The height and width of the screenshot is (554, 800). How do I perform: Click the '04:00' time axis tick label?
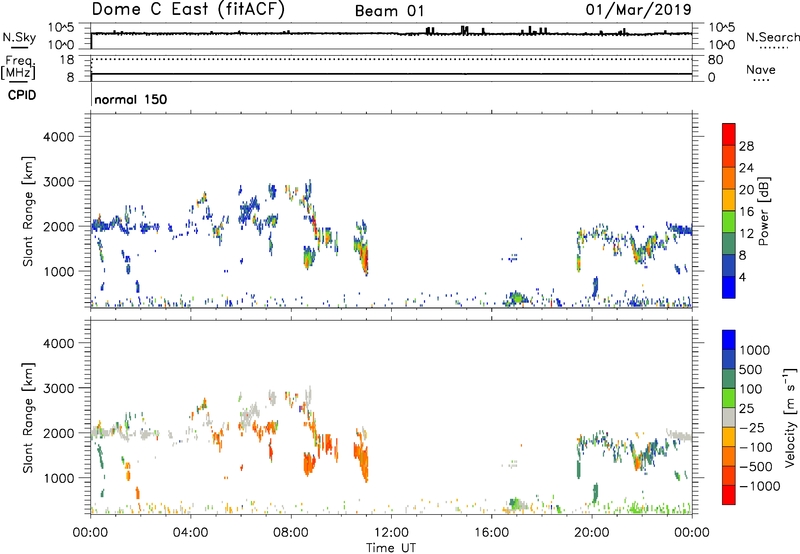190,533
